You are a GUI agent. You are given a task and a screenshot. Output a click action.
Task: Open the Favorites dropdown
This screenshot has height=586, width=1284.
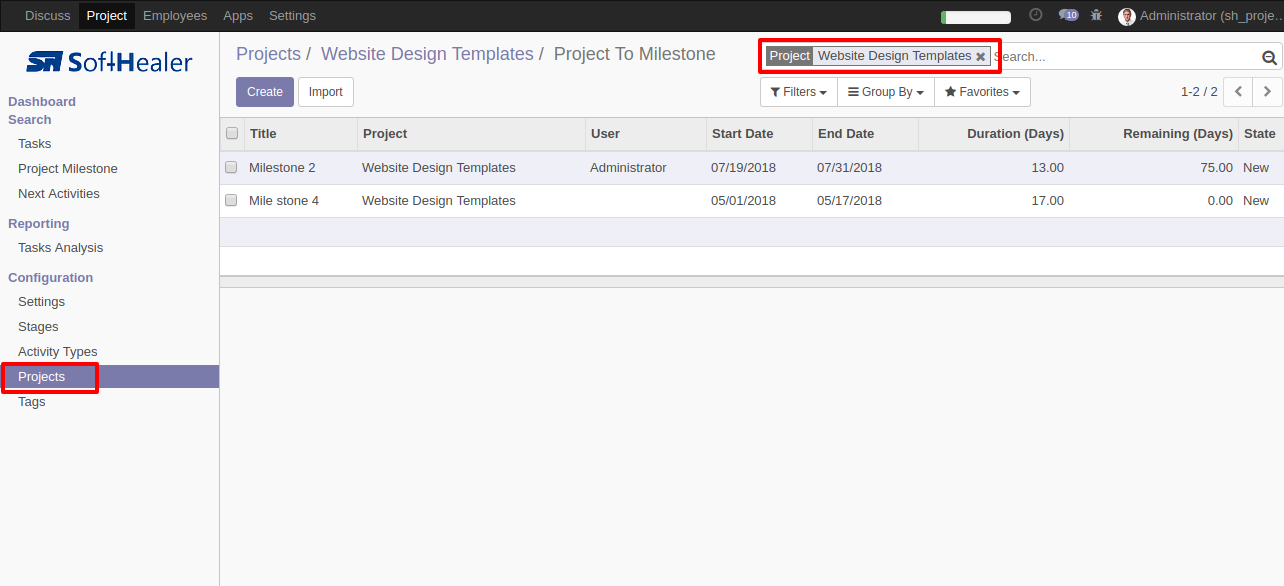coord(982,92)
